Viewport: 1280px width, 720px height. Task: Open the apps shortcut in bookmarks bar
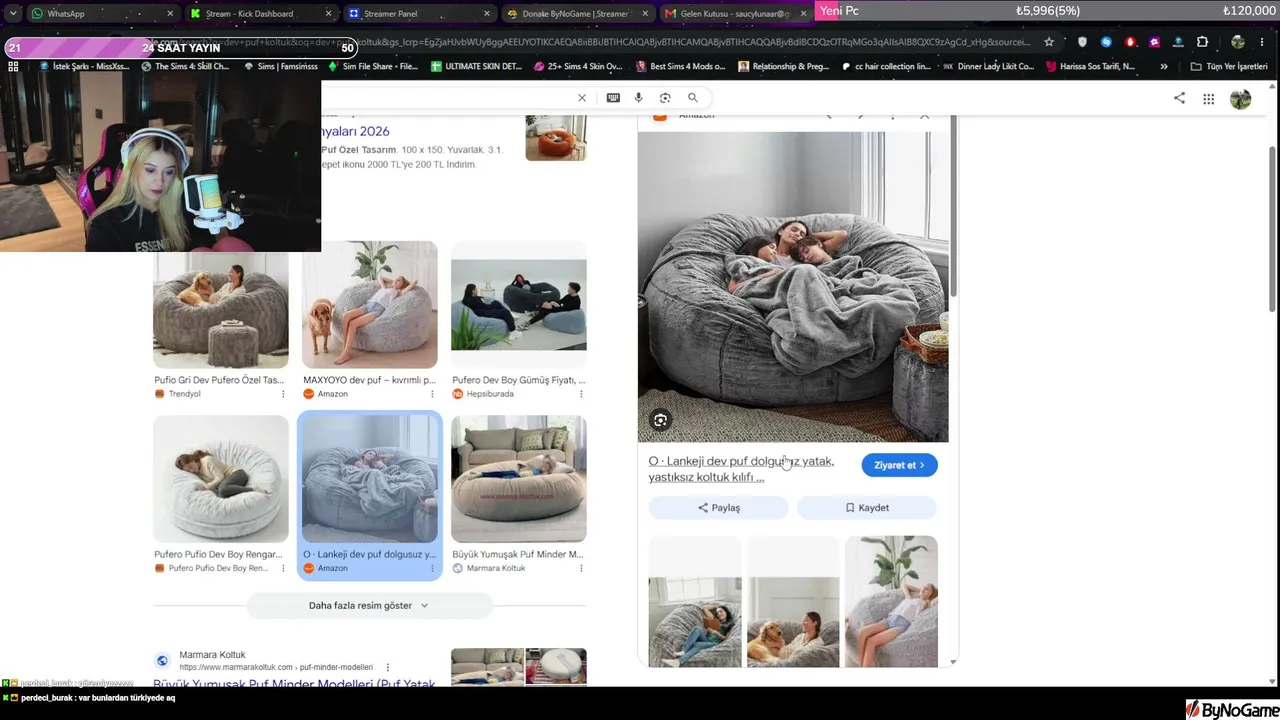point(13,66)
